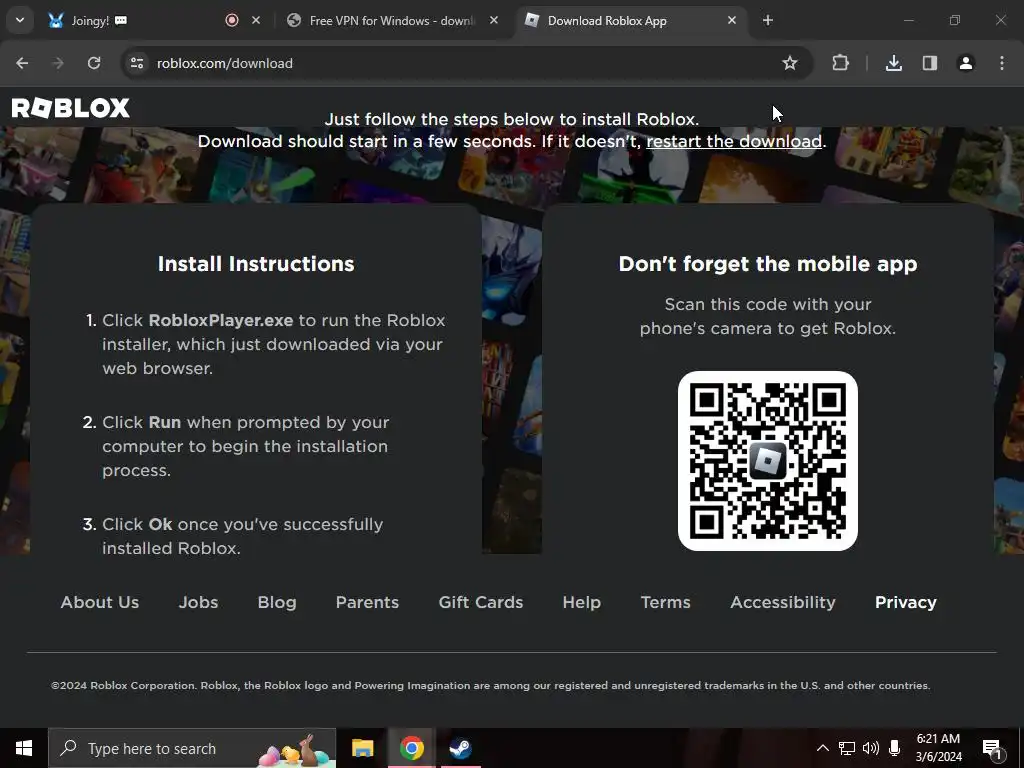The height and width of the screenshot is (768, 1024).
Task: Open Parents footer link
Action: pos(367,602)
